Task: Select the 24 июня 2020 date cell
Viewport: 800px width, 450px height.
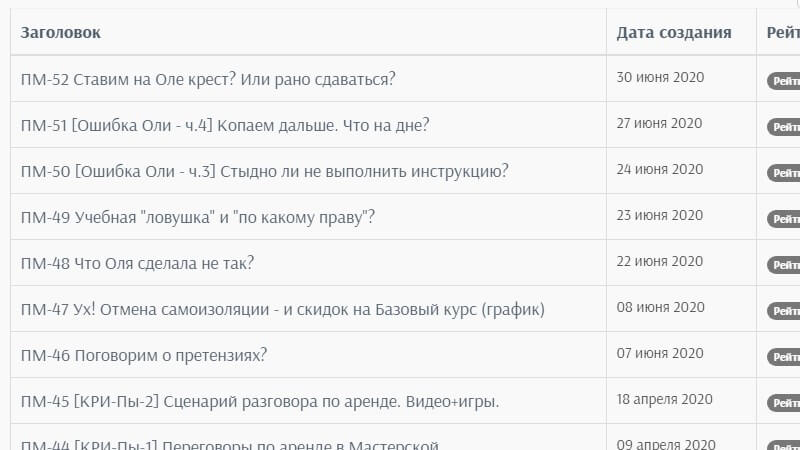Action: click(660, 169)
